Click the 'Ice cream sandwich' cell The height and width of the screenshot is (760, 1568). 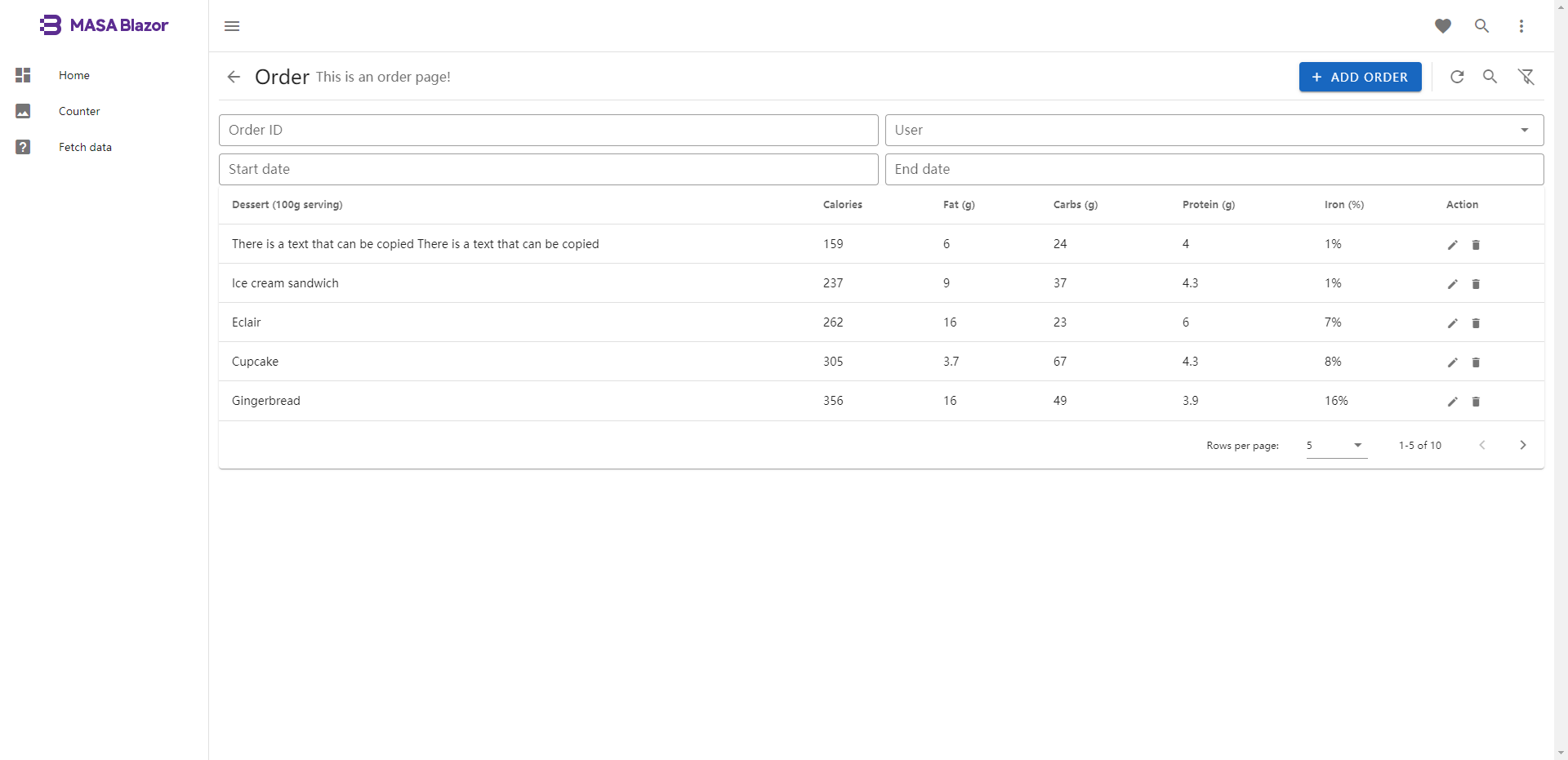click(285, 283)
